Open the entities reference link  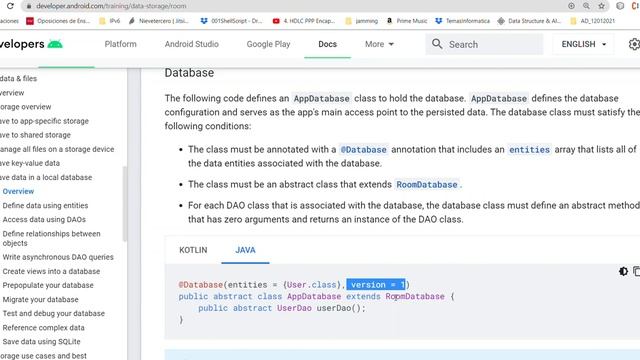pos(529,150)
